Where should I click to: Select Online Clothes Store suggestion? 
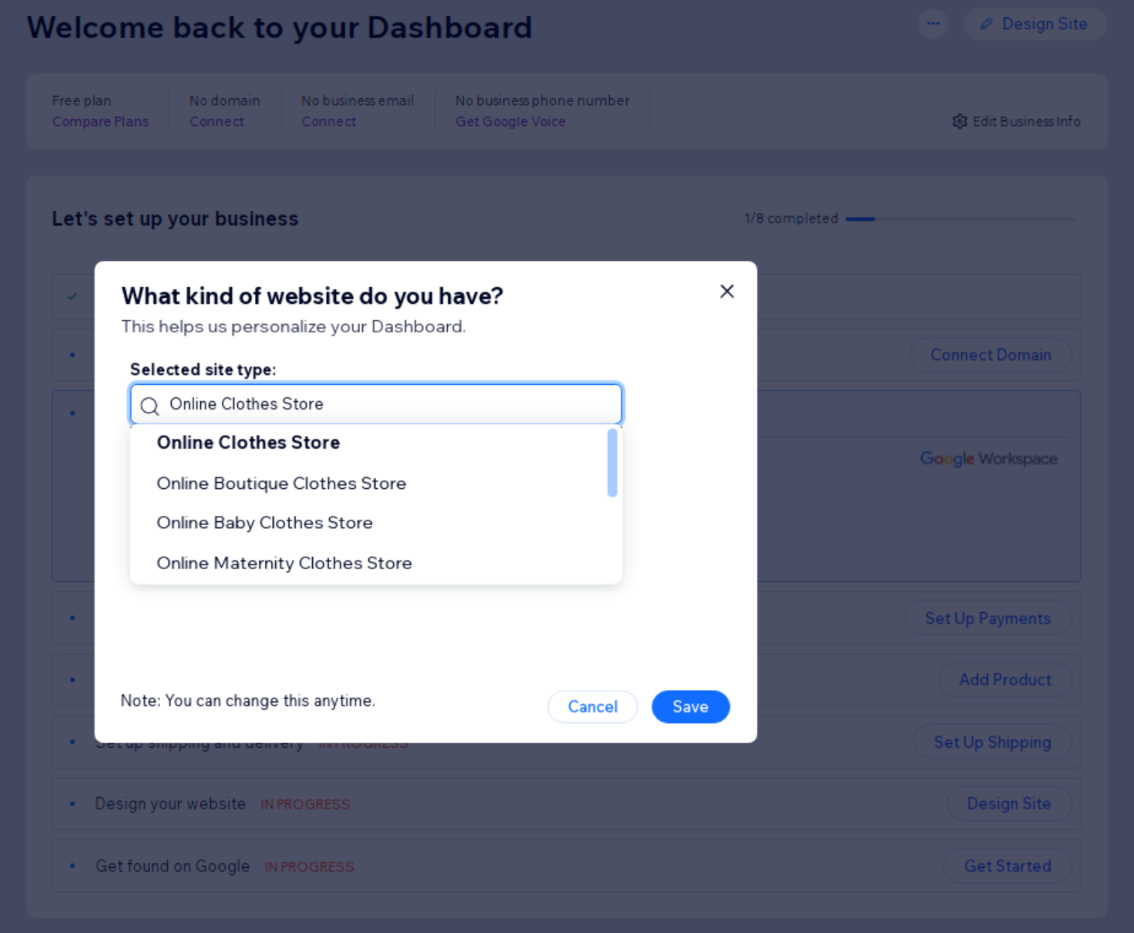click(248, 442)
